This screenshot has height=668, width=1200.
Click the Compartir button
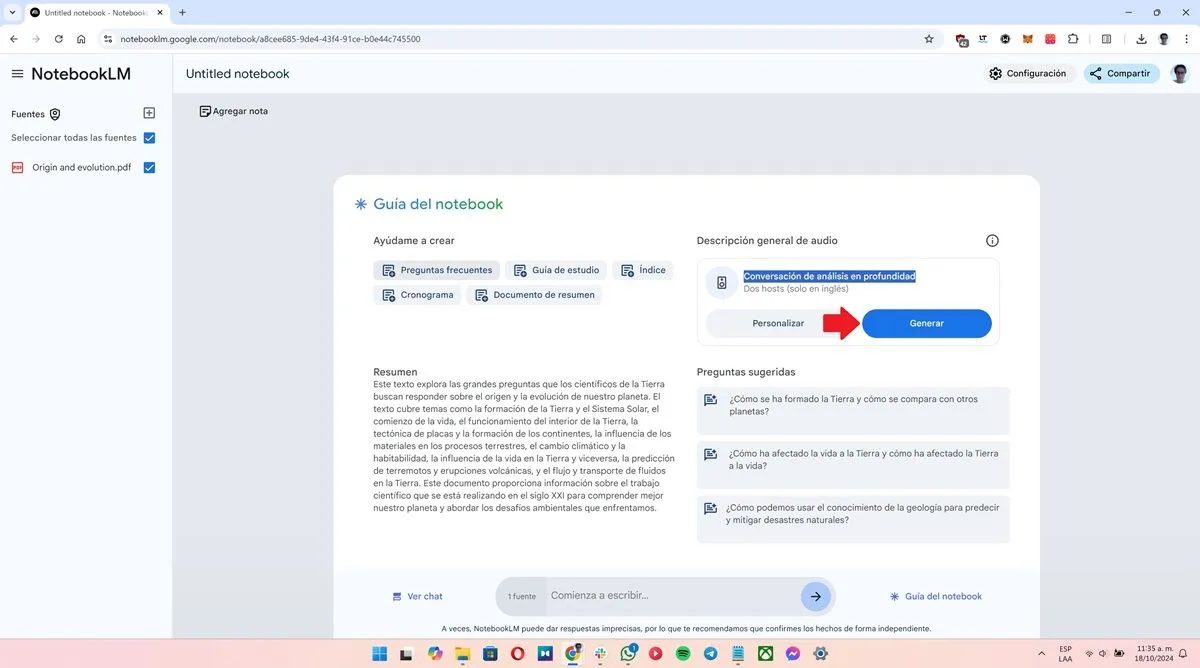1121,74
